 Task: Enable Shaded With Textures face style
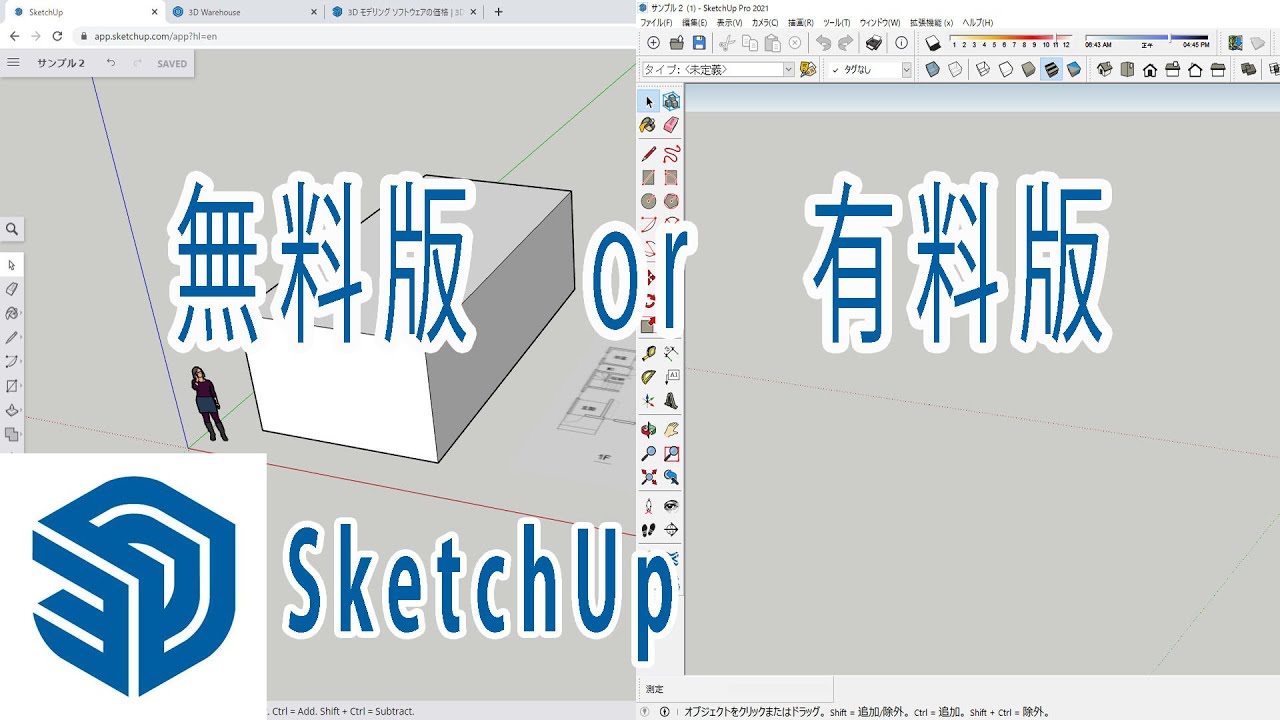[1051, 69]
